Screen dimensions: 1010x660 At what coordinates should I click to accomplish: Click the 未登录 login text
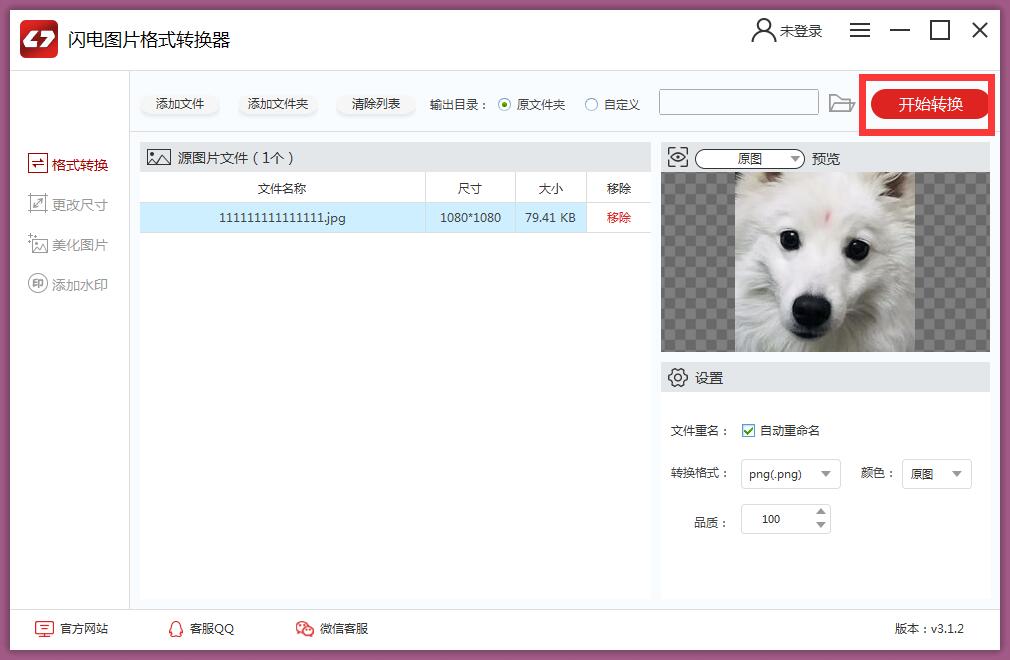point(801,31)
